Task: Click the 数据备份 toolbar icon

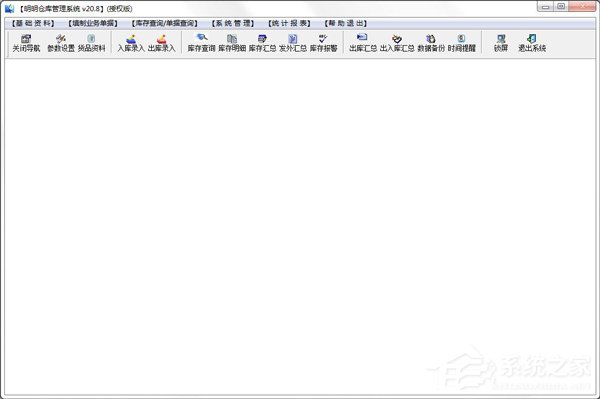Action: [431, 43]
